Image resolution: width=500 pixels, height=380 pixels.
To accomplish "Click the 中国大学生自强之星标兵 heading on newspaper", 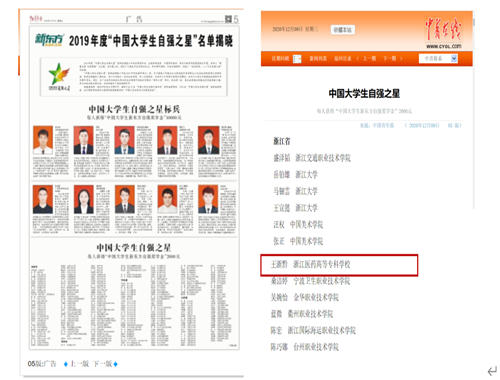I will 134,109.
